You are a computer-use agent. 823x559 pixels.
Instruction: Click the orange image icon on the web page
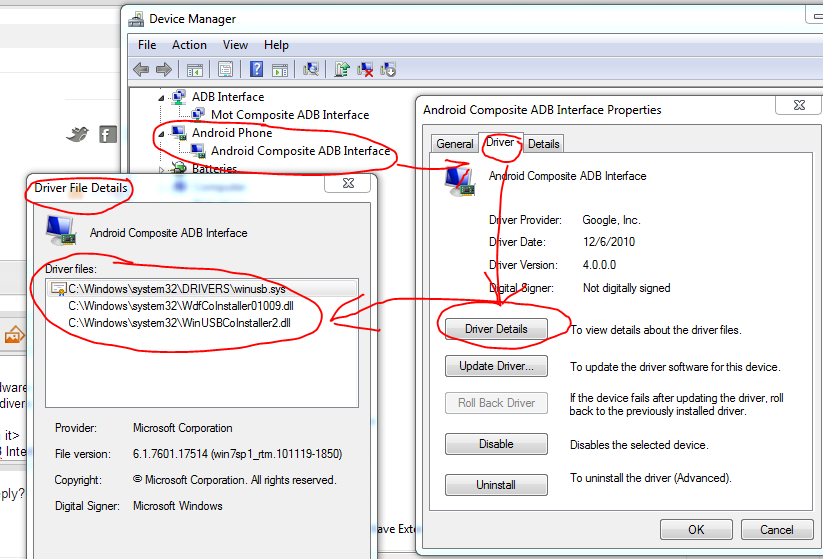pyautogui.click(x=14, y=334)
